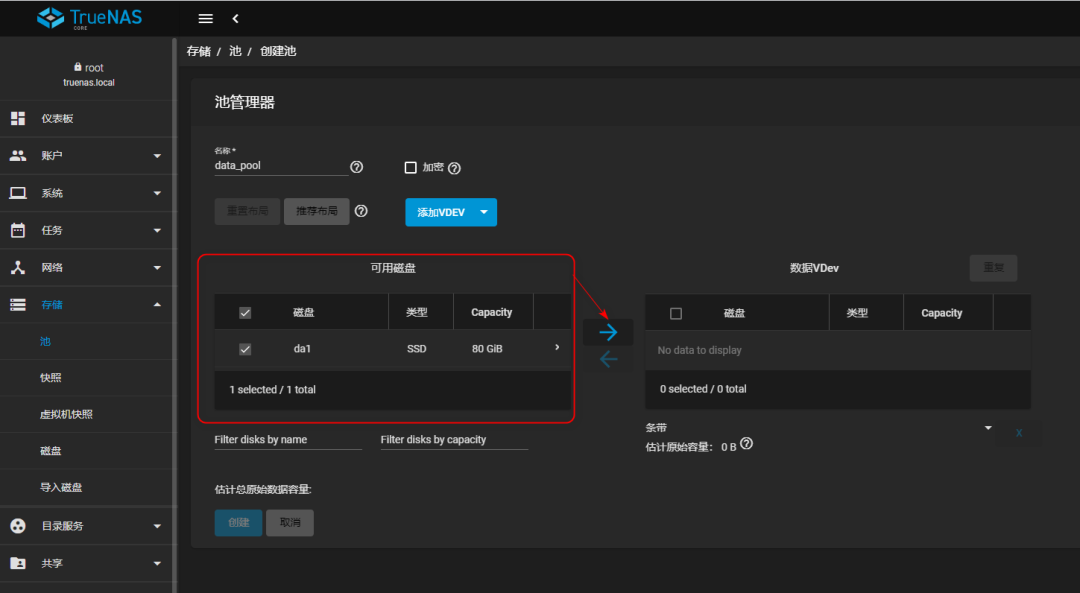The image size is (1080, 593).
Task: Enable the 加密 encryption checkbox
Action: (x=410, y=167)
